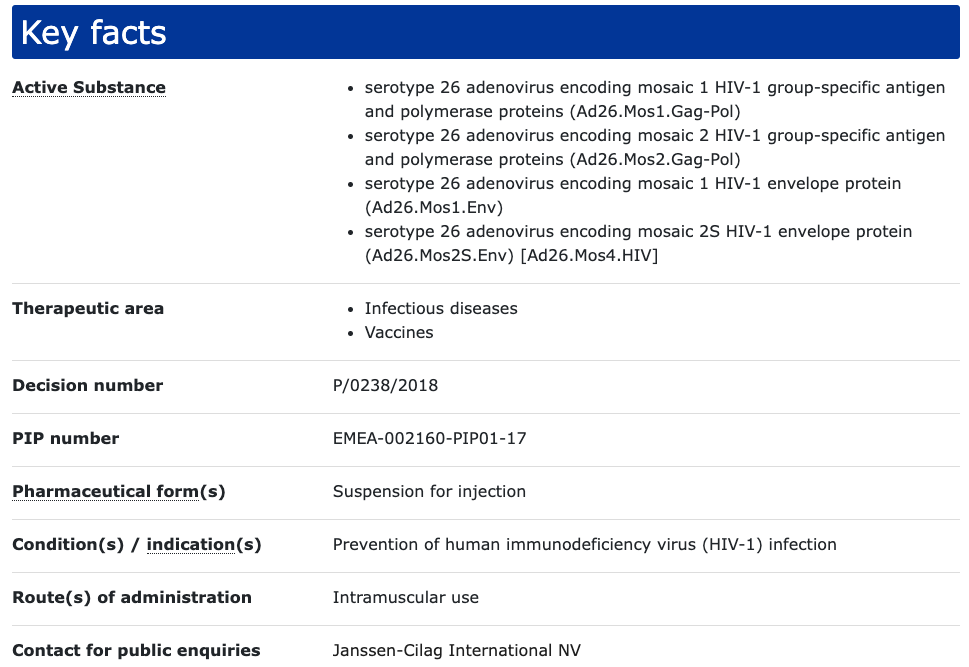Click Intramuscular use route value

406,598
